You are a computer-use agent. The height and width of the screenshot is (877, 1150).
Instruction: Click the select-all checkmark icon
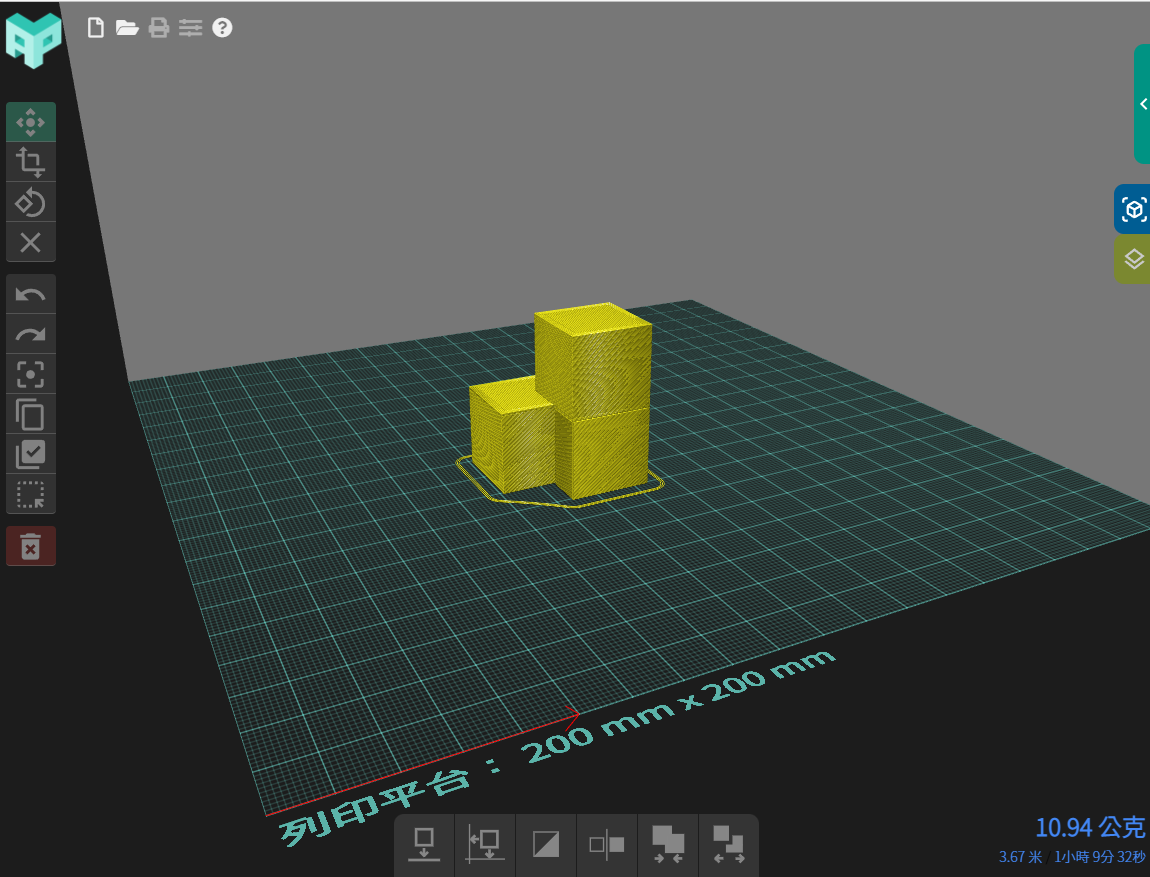point(31,455)
